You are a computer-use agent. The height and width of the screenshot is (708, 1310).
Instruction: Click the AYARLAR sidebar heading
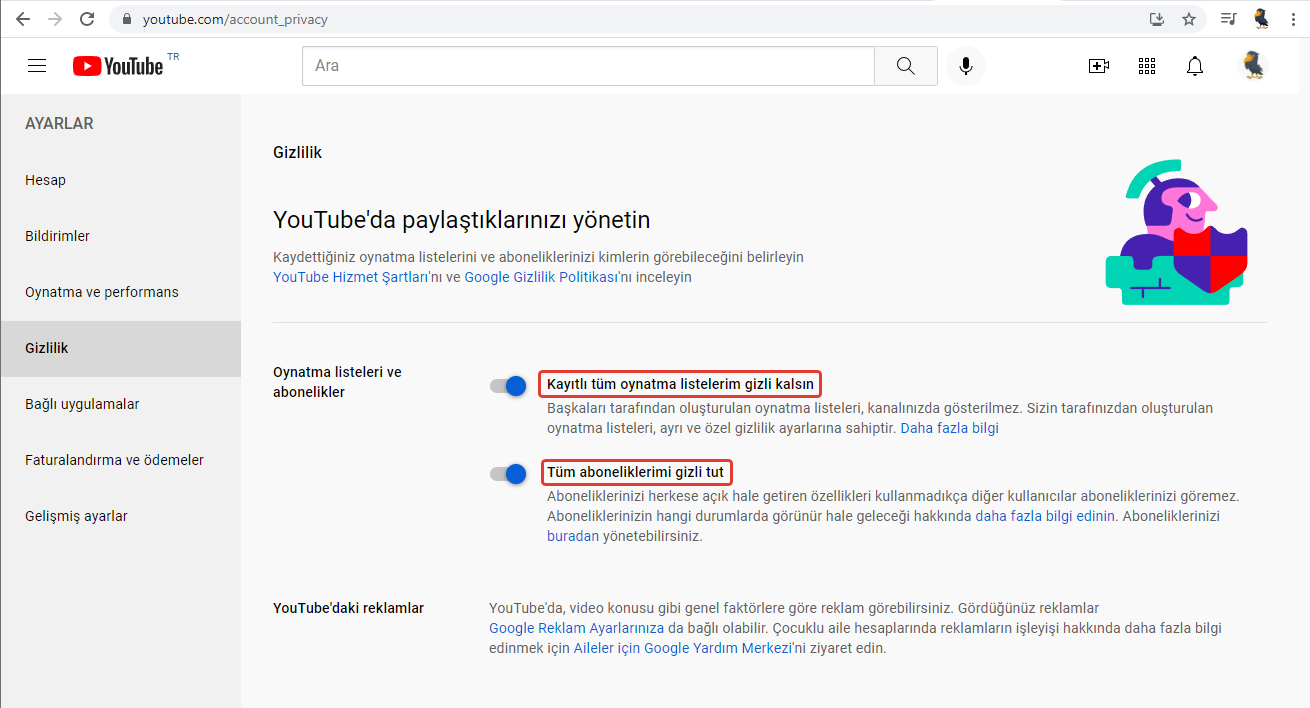point(59,124)
